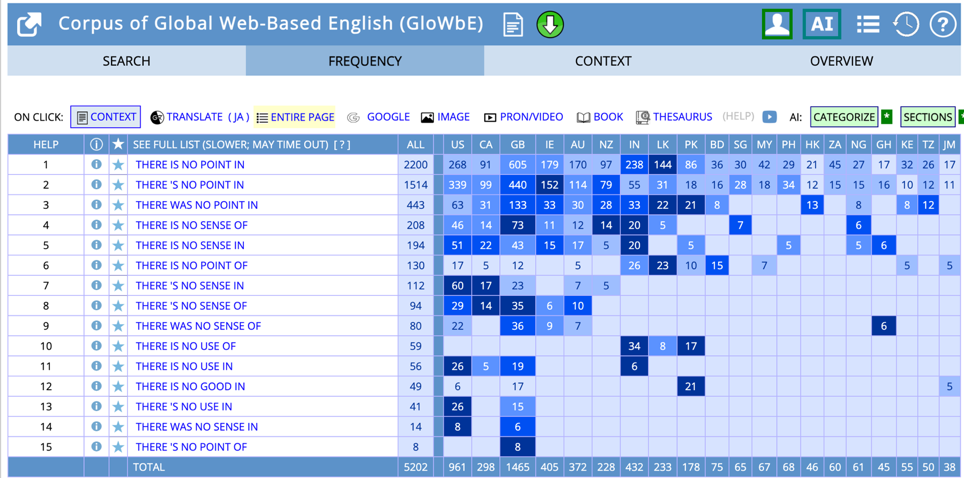Star the THERE IS NO POINT IN row
The image size is (964, 478).
pos(118,165)
